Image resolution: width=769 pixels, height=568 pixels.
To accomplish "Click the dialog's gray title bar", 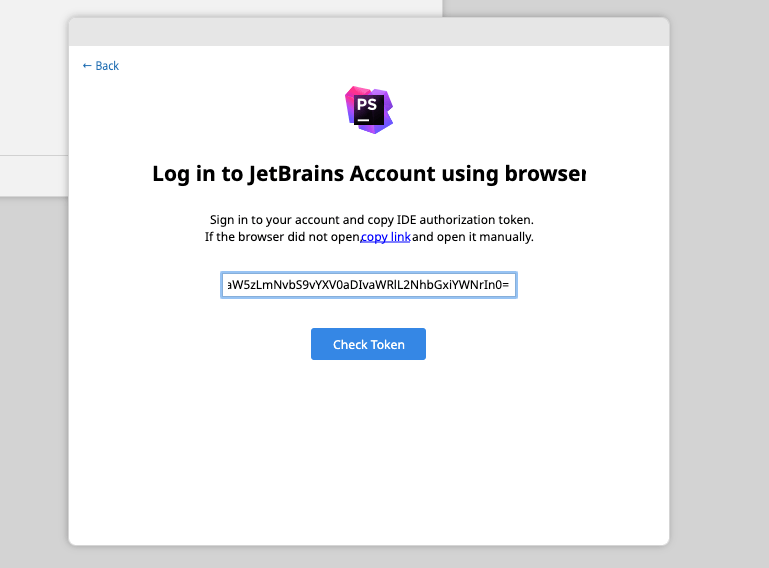I will [369, 32].
